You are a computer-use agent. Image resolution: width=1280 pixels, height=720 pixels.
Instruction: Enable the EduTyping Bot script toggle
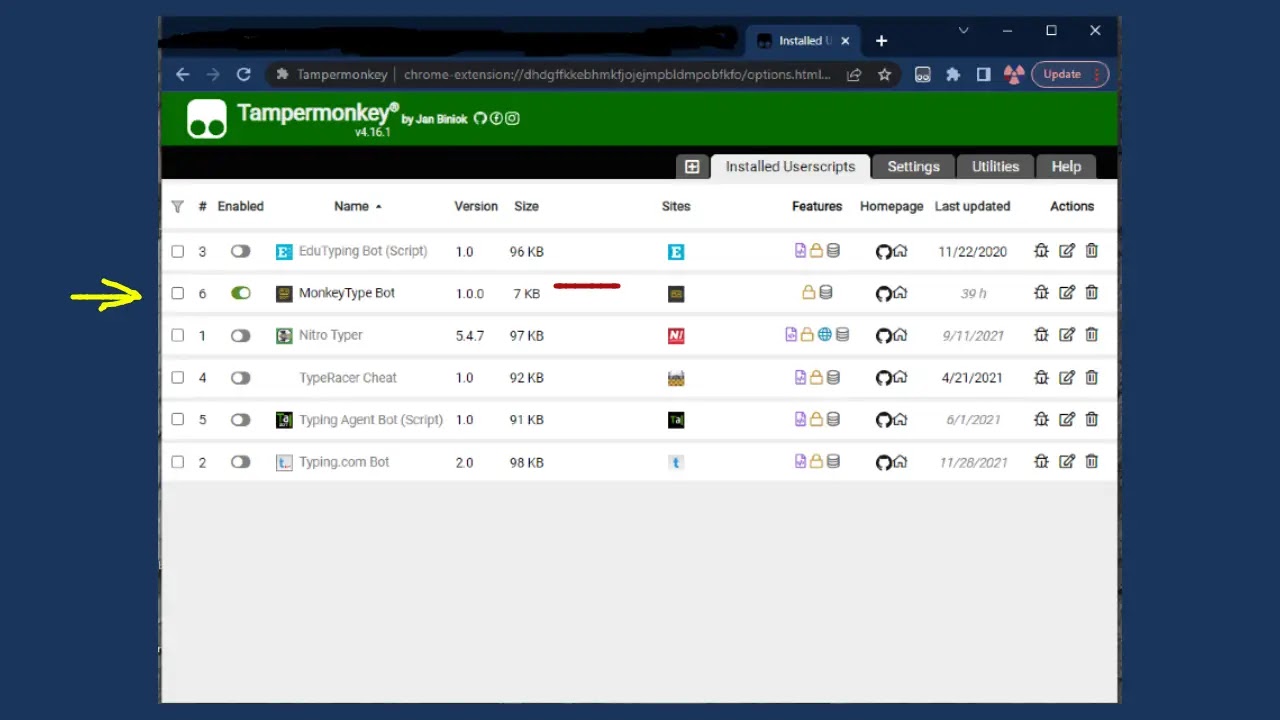tap(240, 251)
